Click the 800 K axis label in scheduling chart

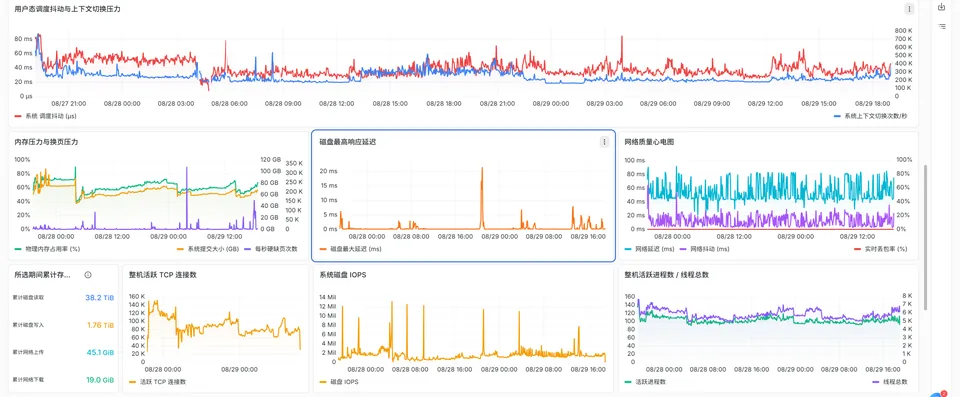tap(904, 30)
